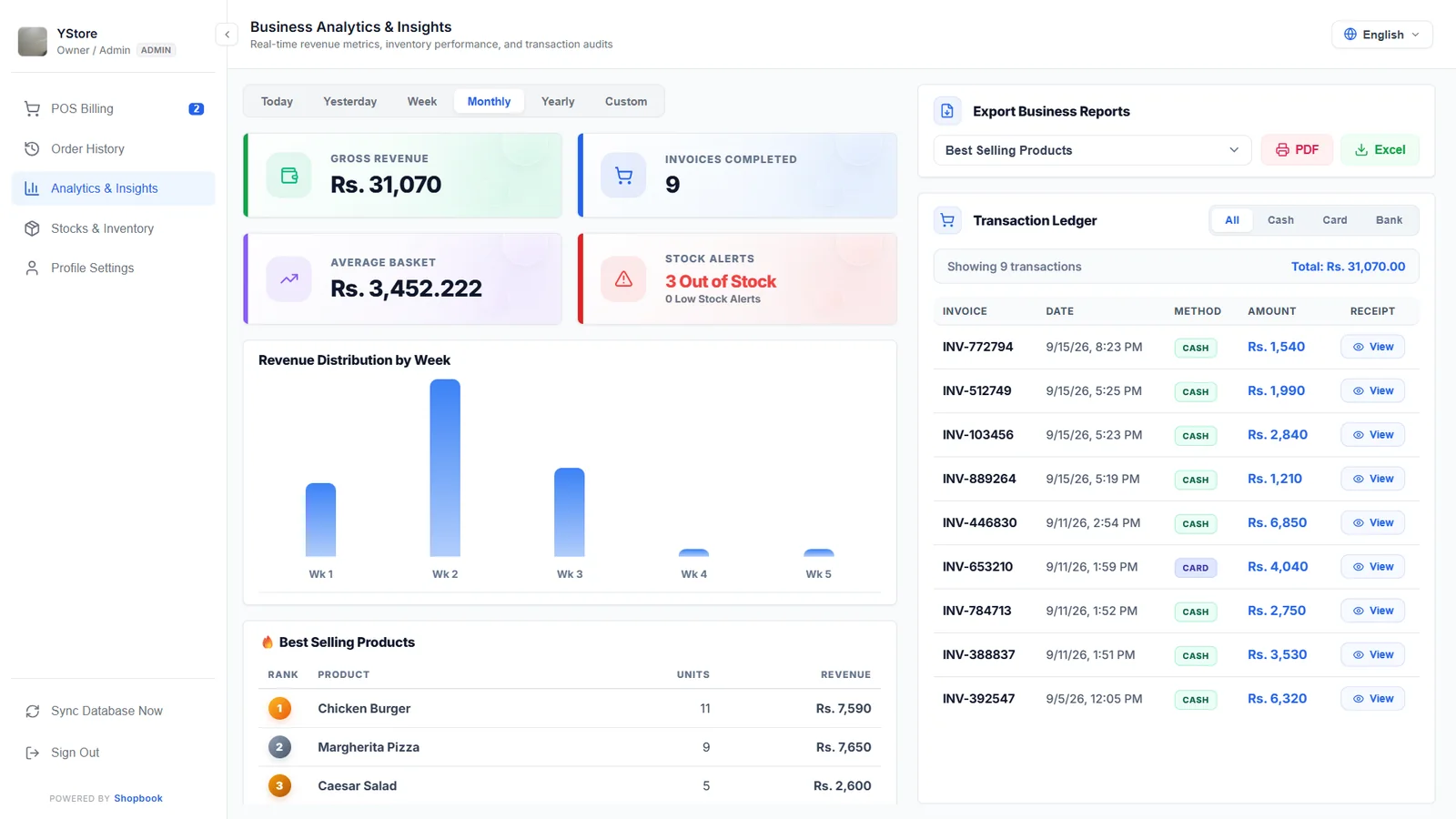
Task: Click the POS Billing notification badge
Action: click(196, 109)
